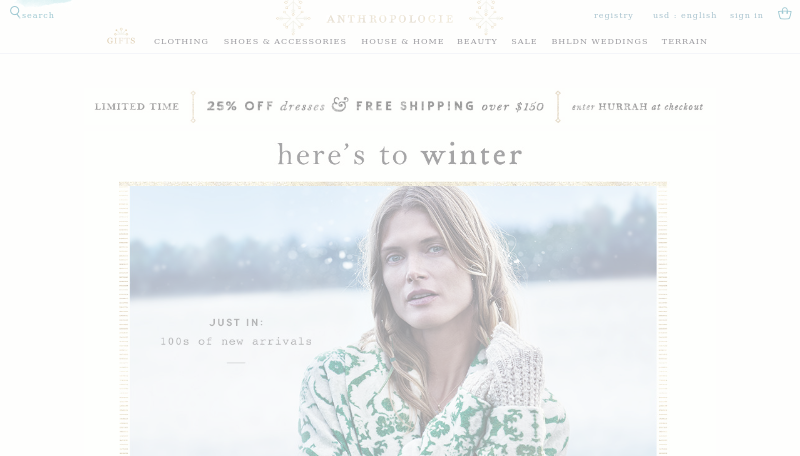The image size is (800, 456).
Task: Open the Sale section
Action: click(x=524, y=41)
